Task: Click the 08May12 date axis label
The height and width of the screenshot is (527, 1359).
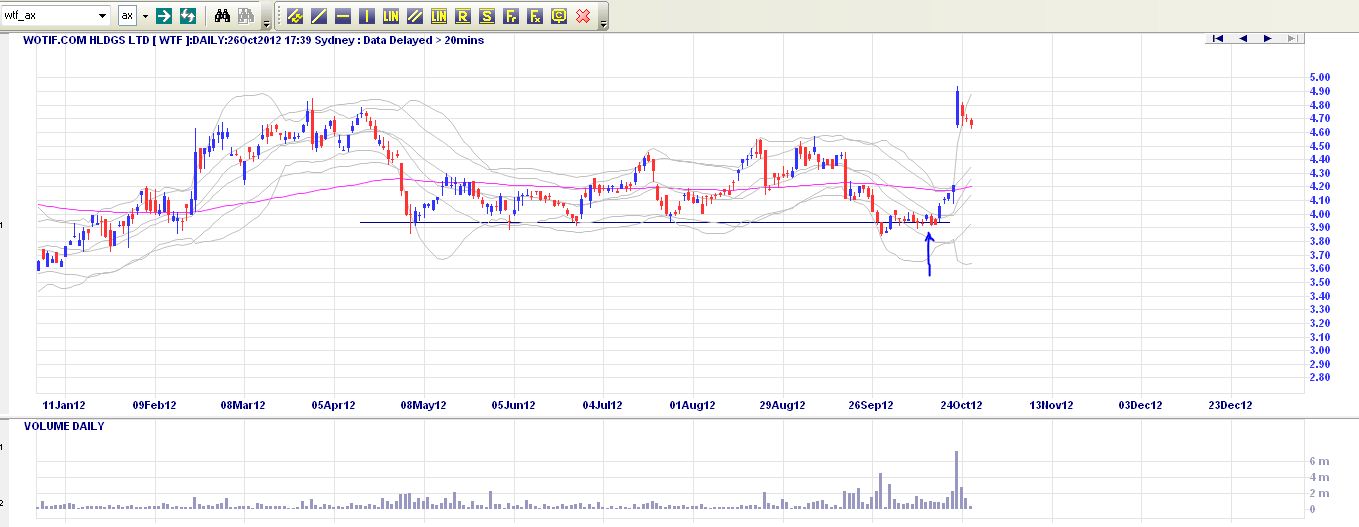Action: coord(425,405)
